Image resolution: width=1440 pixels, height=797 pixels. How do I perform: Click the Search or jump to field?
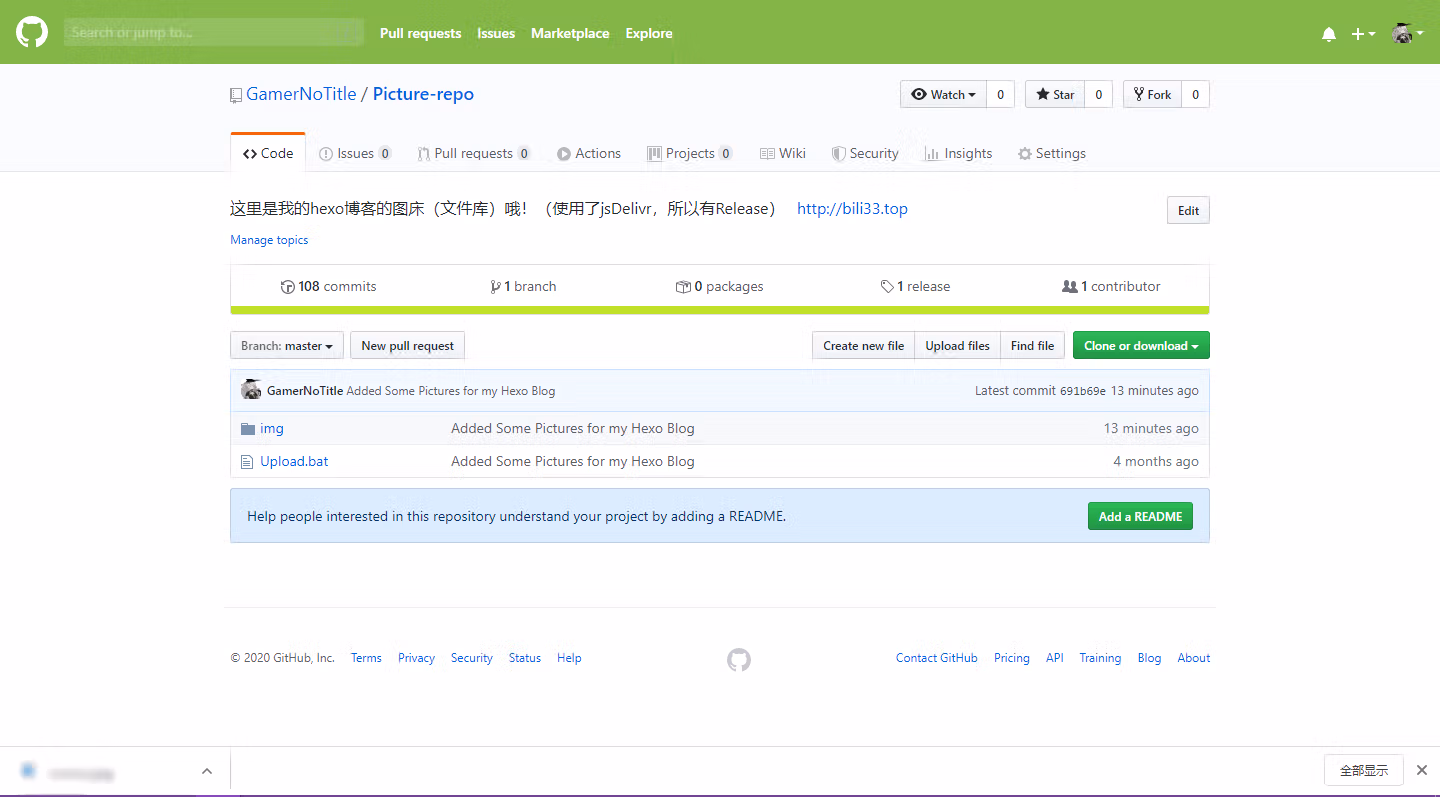213,32
